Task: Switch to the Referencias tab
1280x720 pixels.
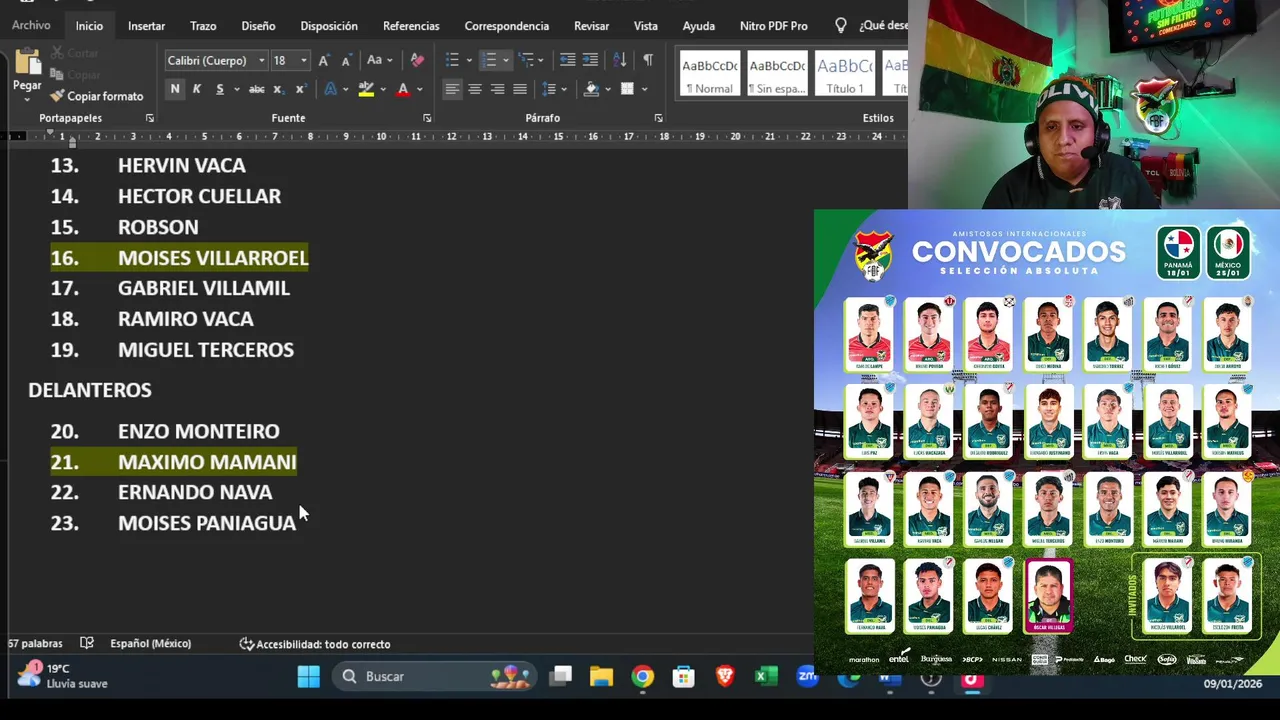Action: [411, 26]
